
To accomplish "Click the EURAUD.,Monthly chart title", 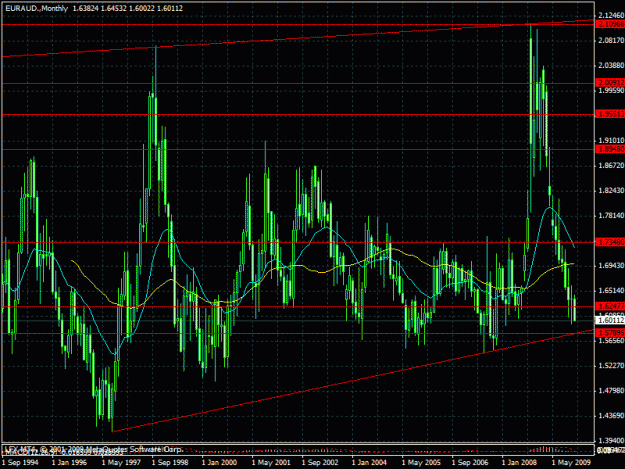I will (x=36, y=8).
